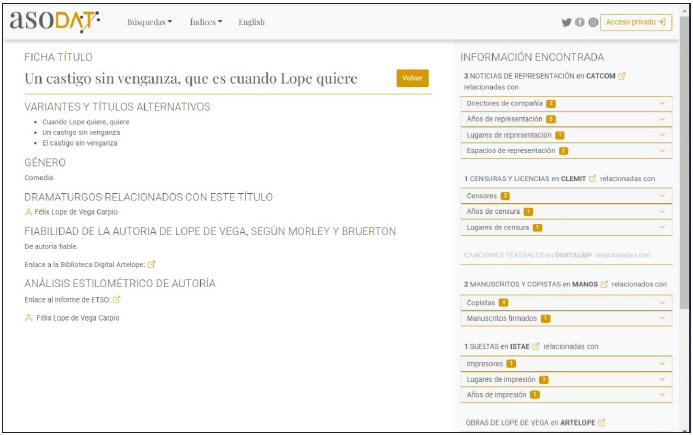Click external link icon beside Biblioteca Digital Artelope
The width and height of the screenshot is (693, 435).
151,265
